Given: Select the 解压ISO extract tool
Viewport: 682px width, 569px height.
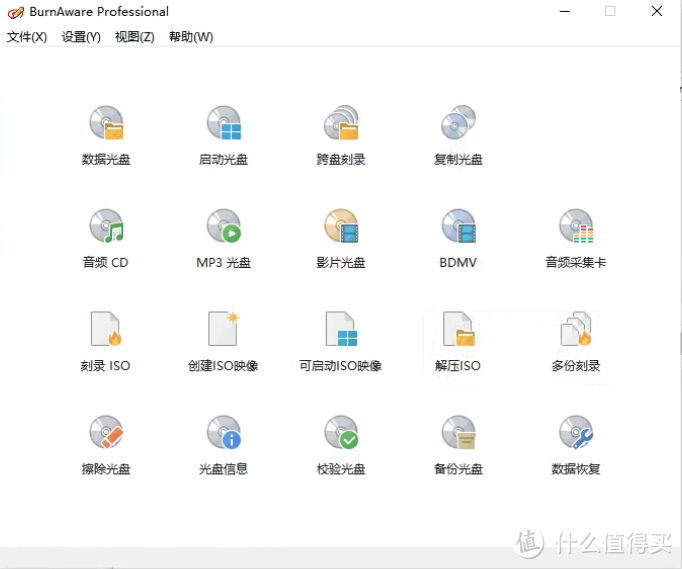Looking at the screenshot, I should [458, 341].
